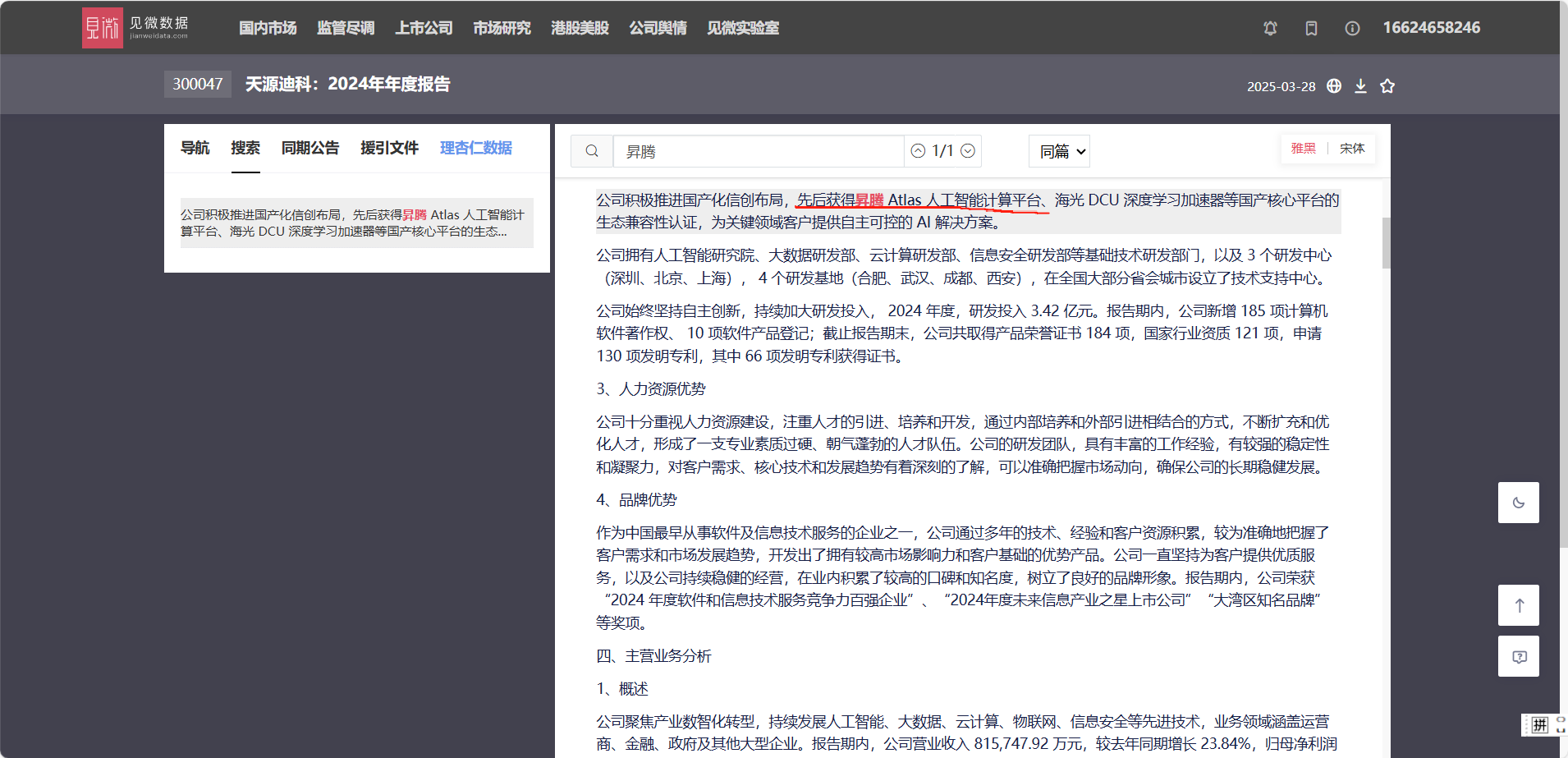The height and width of the screenshot is (758, 1568).
Task: Click the 1/1 match counter
Action: pos(942,151)
